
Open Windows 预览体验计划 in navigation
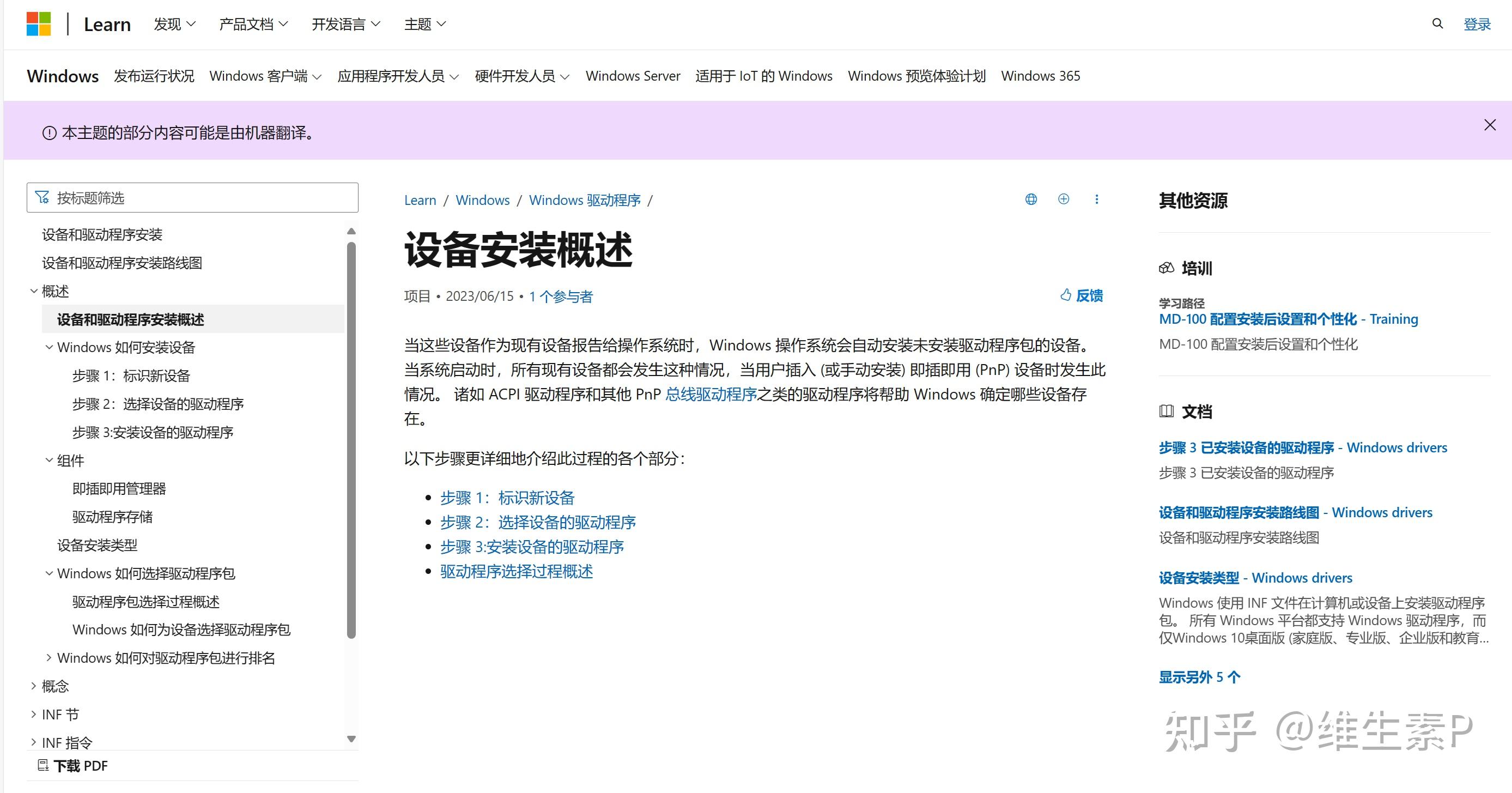(x=916, y=76)
